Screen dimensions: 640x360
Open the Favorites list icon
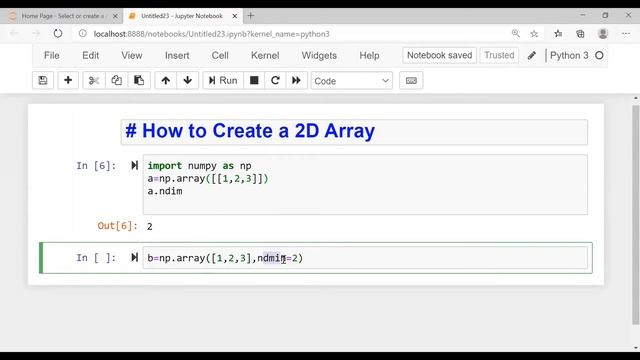click(558, 33)
